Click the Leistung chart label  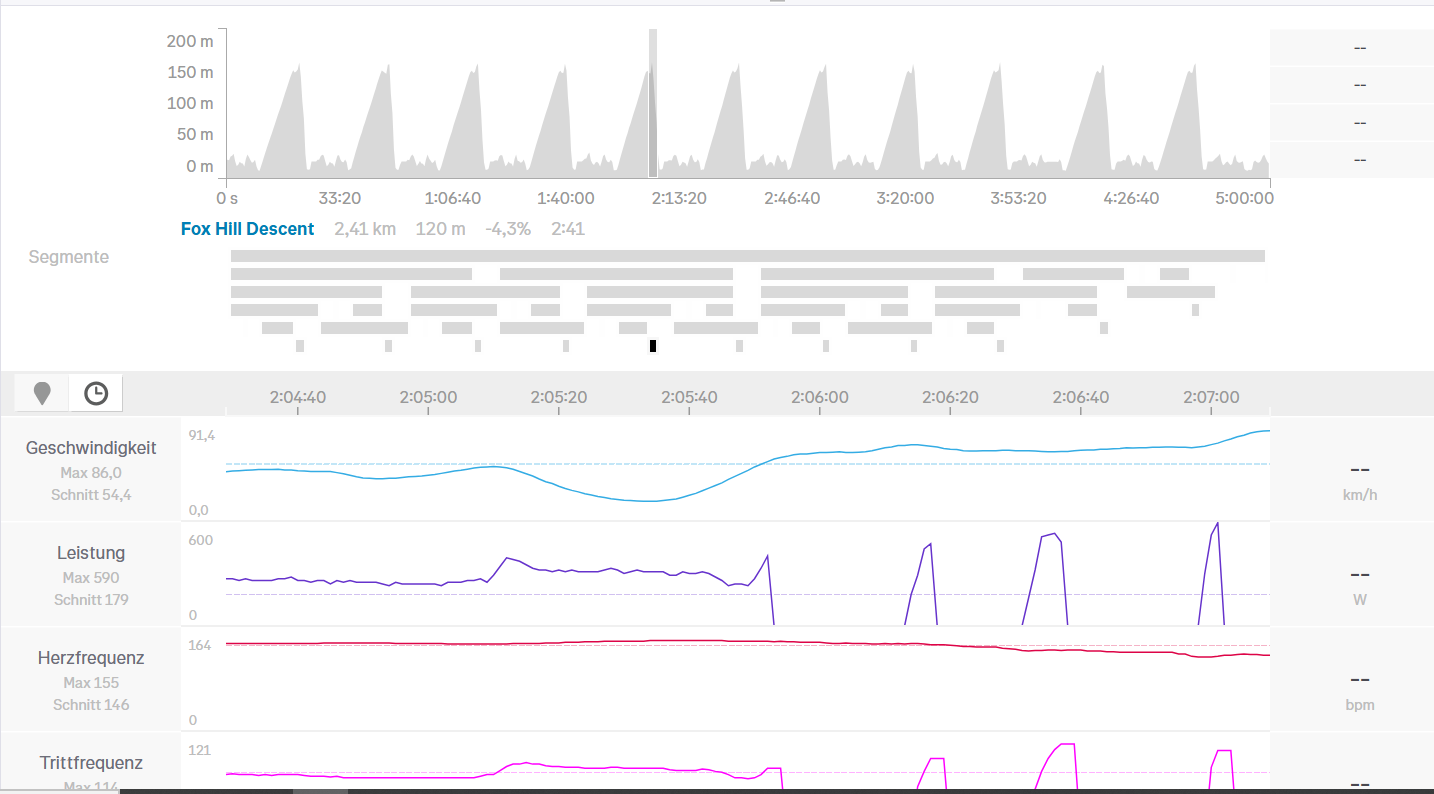coord(91,553)
